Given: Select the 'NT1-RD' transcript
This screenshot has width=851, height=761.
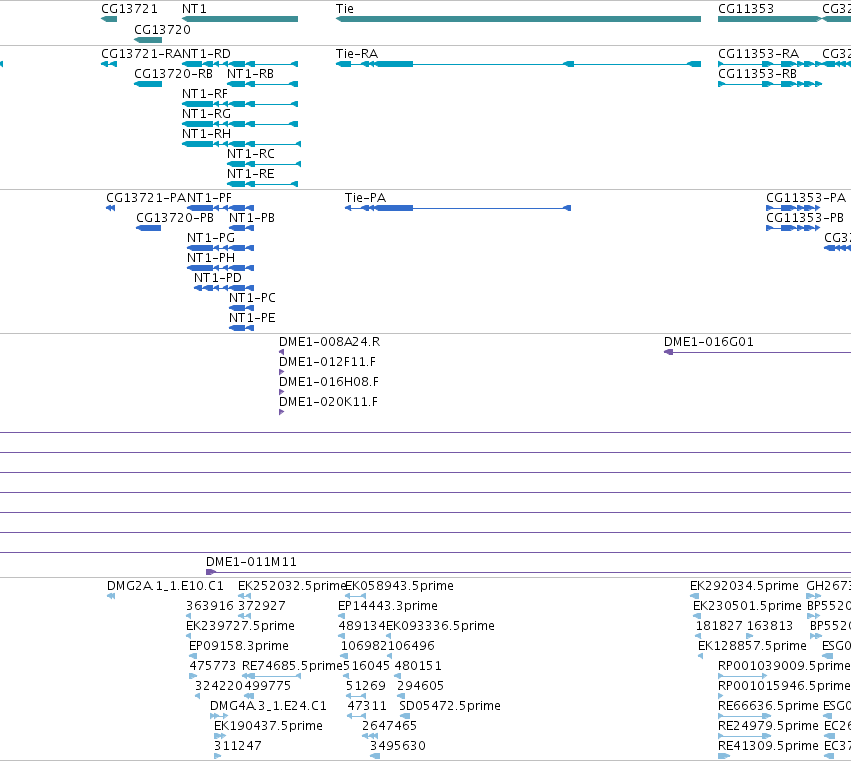Looking at the screenshot, I should 240,64.
